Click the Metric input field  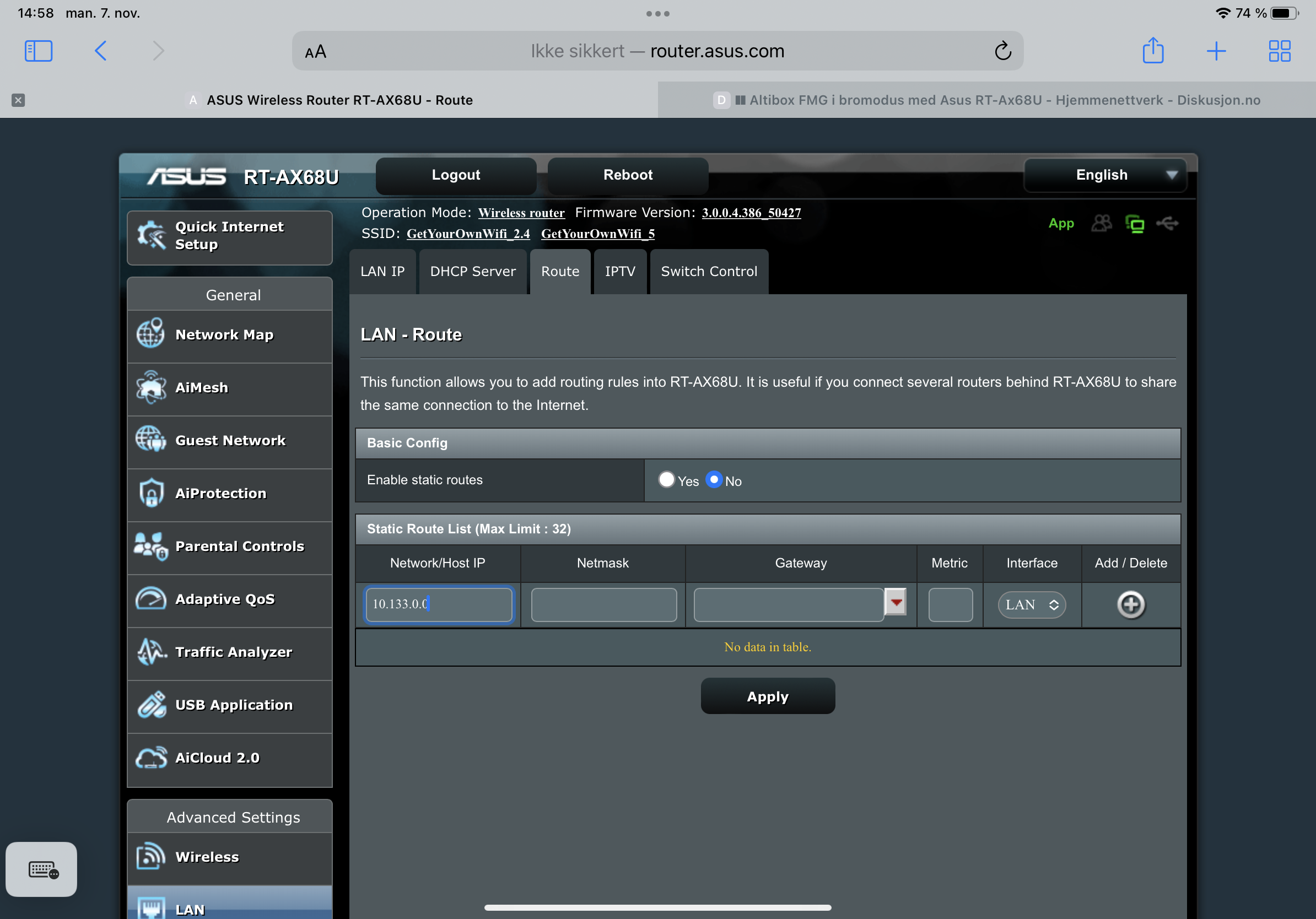950,605
